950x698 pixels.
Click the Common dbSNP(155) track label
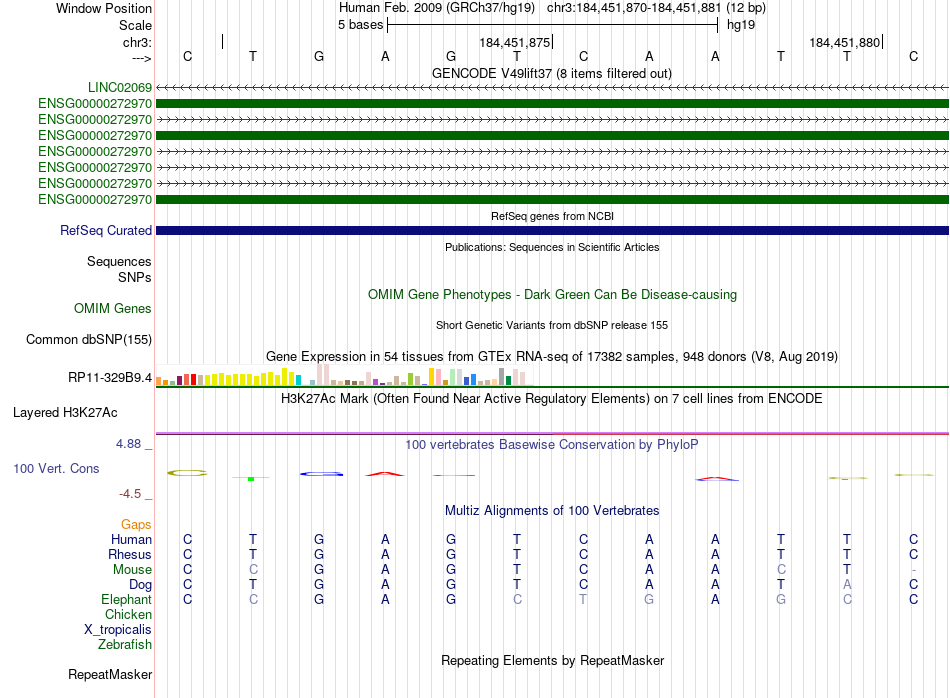click(88, 339)
